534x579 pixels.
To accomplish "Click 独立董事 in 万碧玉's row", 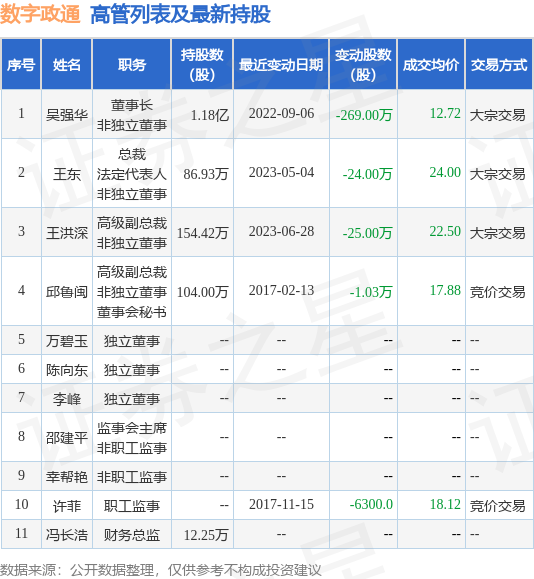I will coord(132,340).
